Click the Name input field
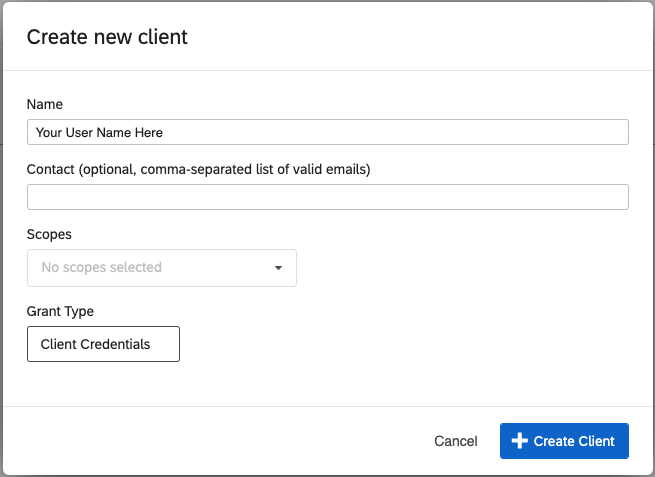 [x=328, y=132]
